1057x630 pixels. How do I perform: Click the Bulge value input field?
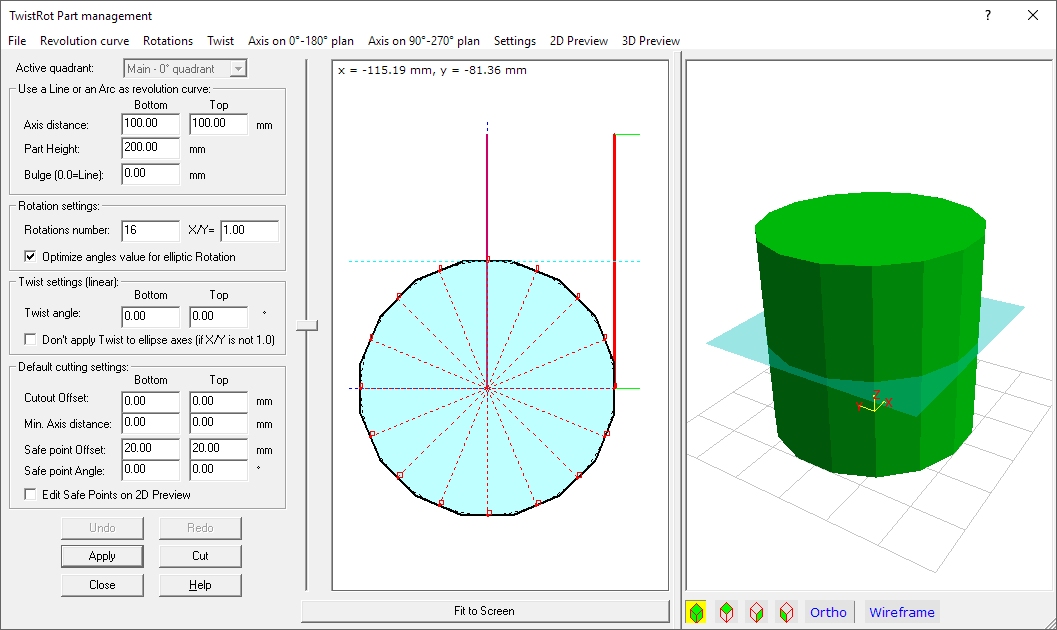[150, 174]
